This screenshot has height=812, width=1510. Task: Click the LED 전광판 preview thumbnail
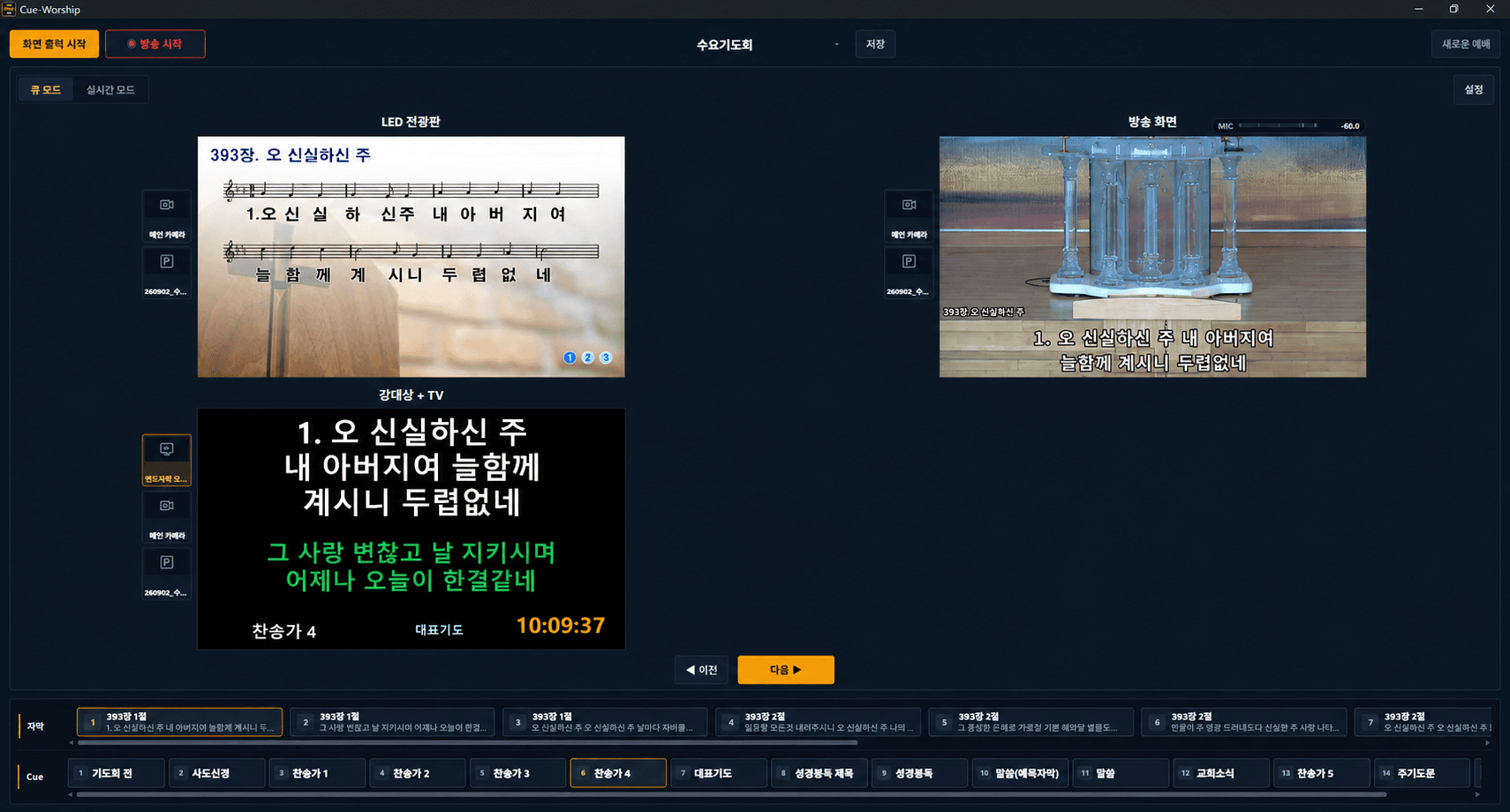pyautogui.click(x=411, y=257)
